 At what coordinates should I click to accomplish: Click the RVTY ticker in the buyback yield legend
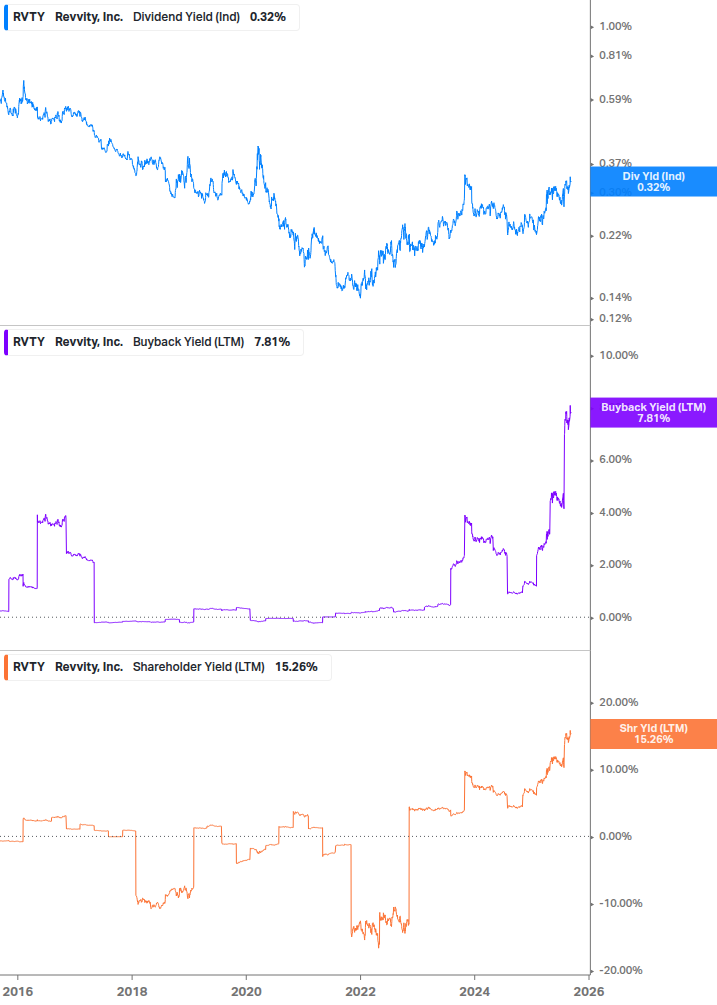29,342
